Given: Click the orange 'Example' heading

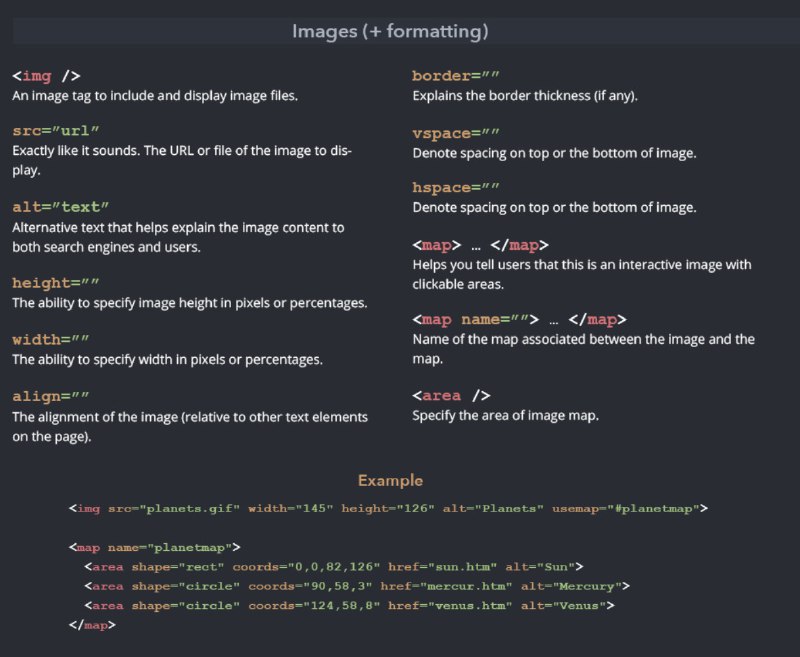Looking at the screenshot, I should tap(390, 481).
